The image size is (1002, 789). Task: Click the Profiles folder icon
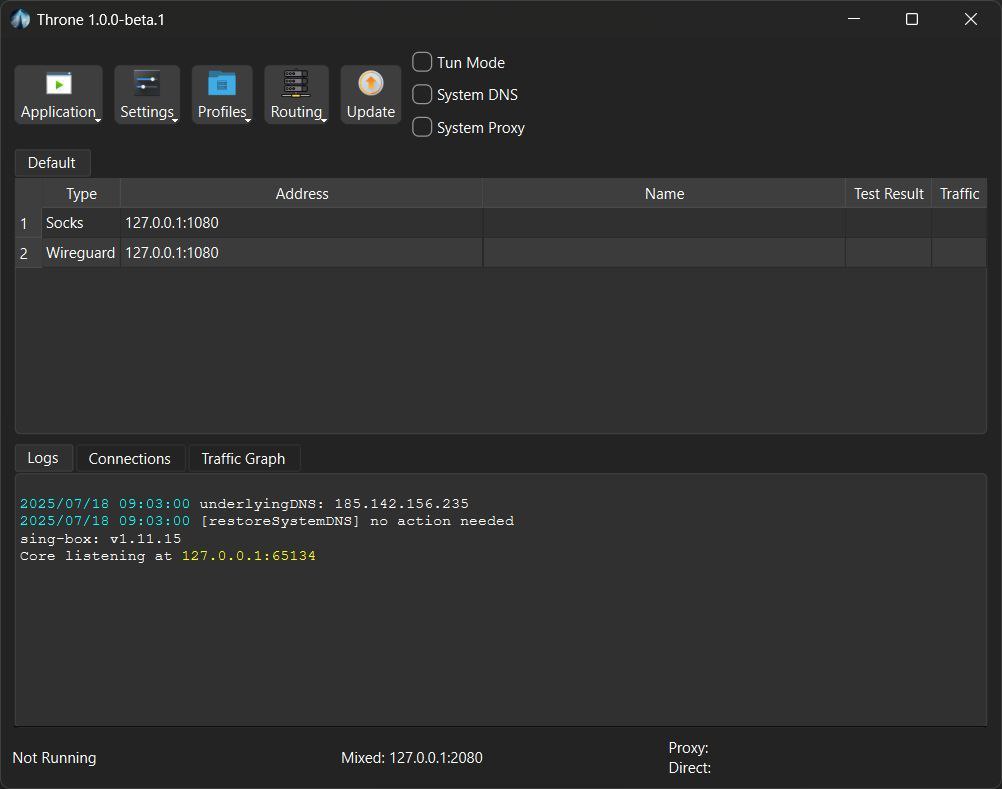222,84
